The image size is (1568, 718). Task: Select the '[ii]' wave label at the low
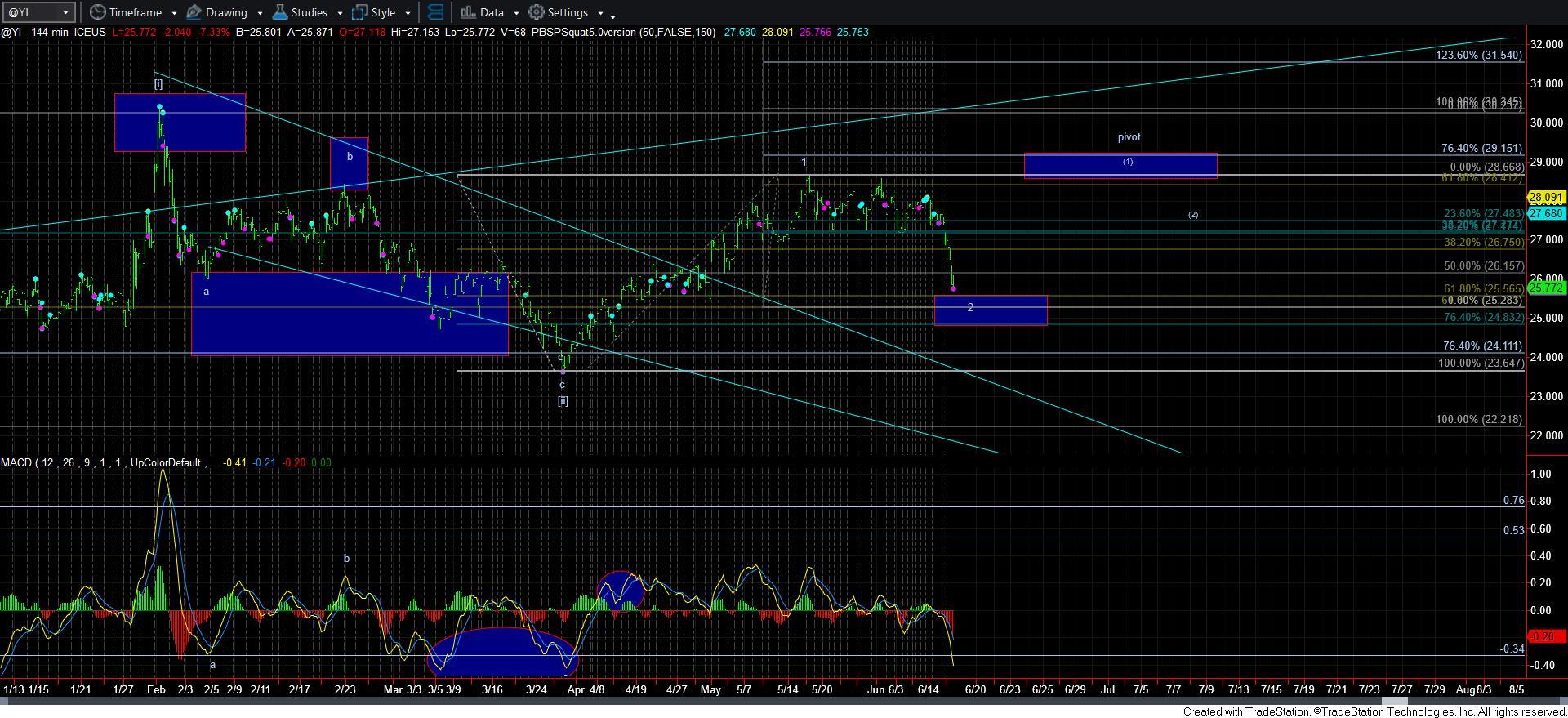click(x=563, y=401)
